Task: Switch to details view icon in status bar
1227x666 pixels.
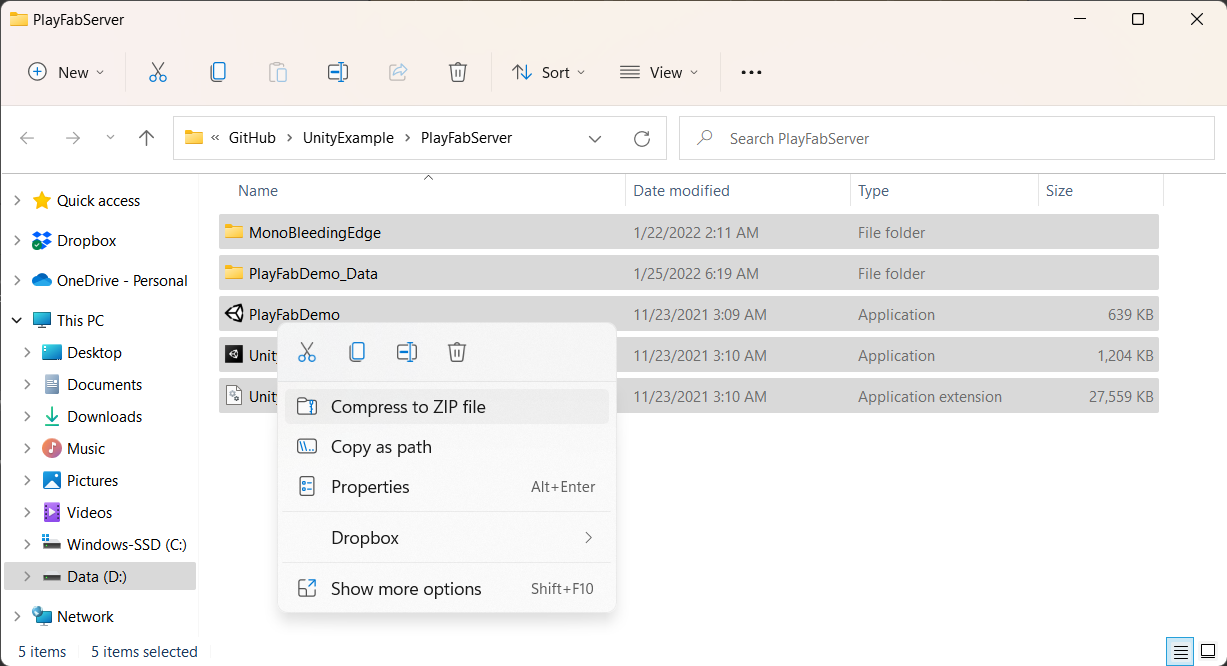Action: 1180,652
